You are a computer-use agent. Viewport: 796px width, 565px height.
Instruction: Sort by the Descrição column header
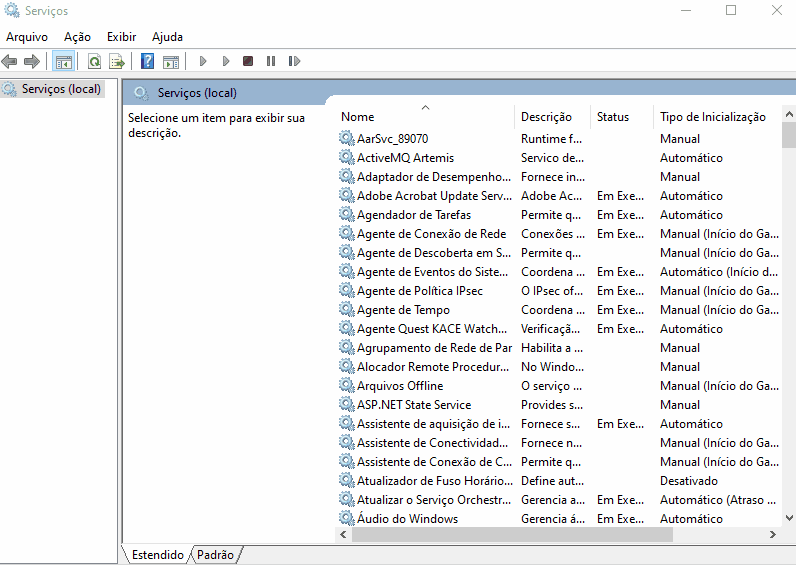pyautogui.click(x=553, y=117)
